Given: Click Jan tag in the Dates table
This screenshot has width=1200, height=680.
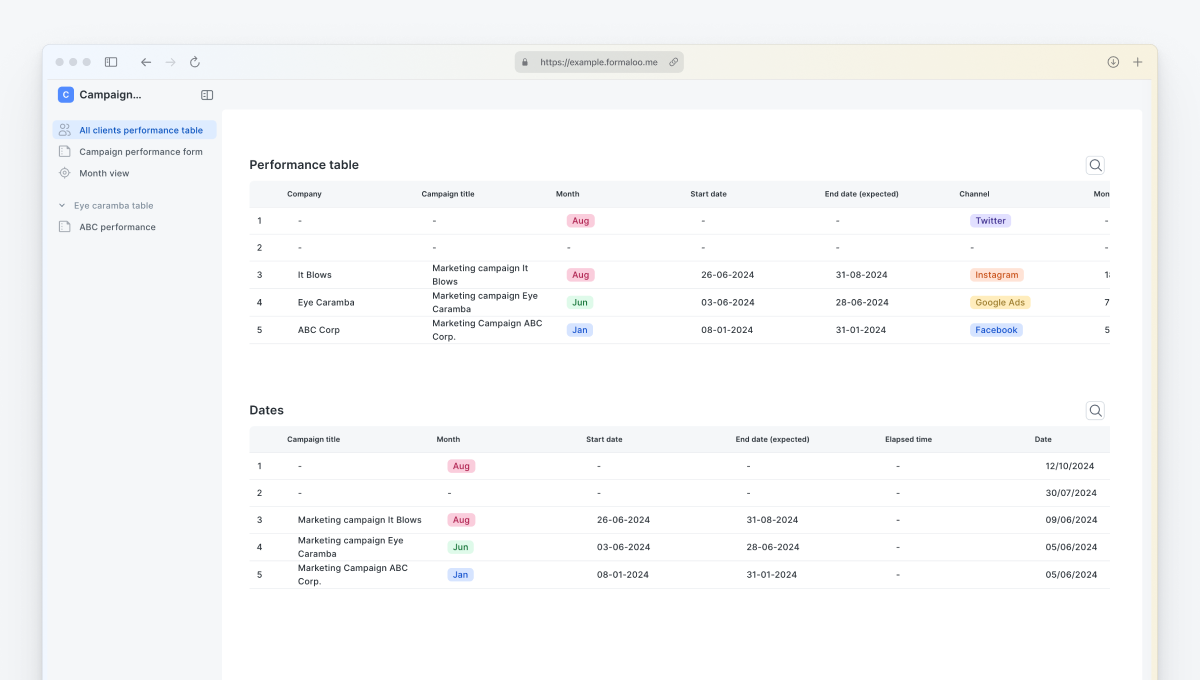Looking at the screenshot, I should [x=460, y=575].
